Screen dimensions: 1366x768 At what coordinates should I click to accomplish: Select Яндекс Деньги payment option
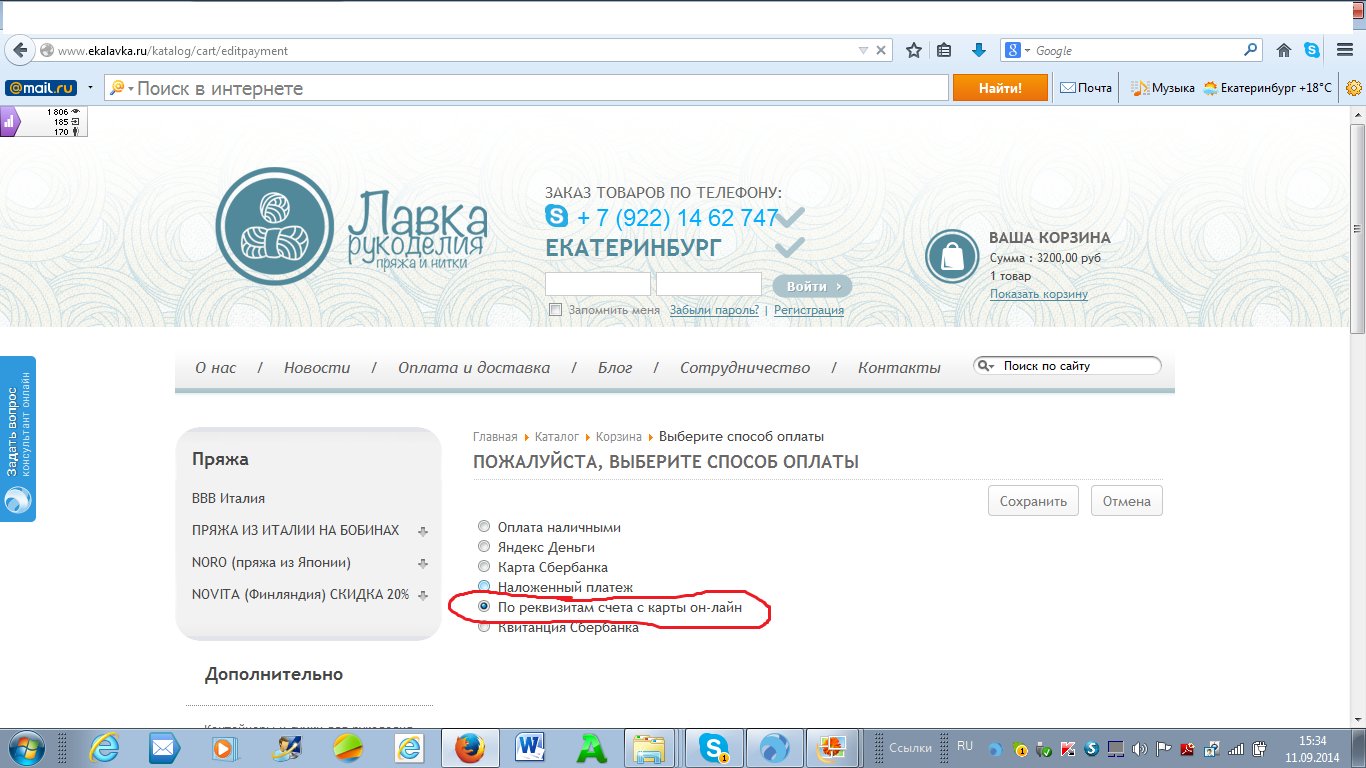pyautogui.click(x=484, y=547)
